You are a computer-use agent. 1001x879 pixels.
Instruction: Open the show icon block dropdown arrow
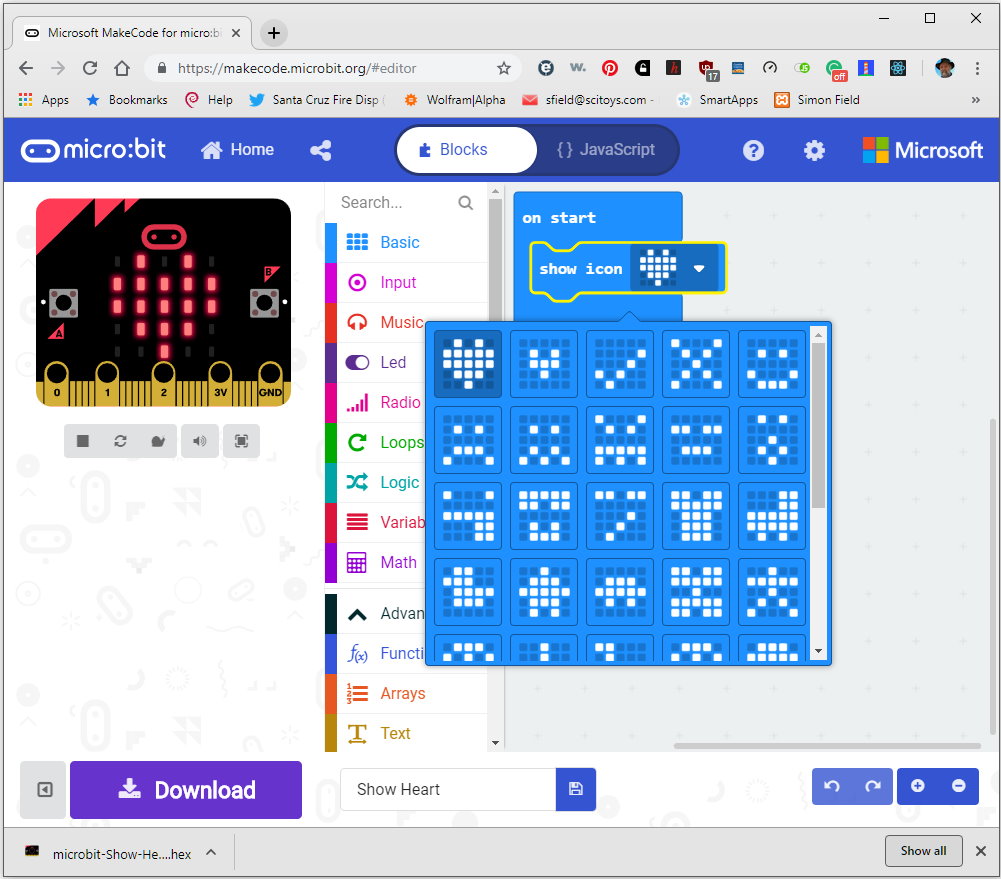pos(699,268)
